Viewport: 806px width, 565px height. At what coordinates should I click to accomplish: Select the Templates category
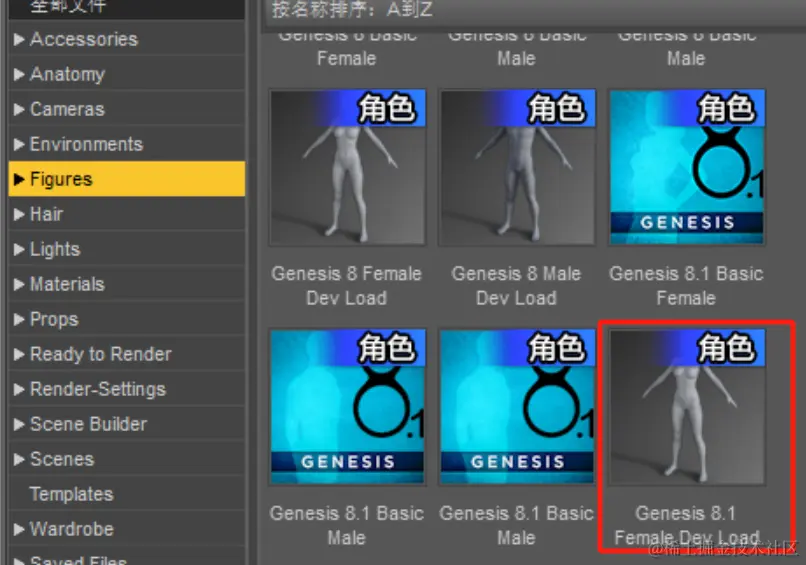71,494
